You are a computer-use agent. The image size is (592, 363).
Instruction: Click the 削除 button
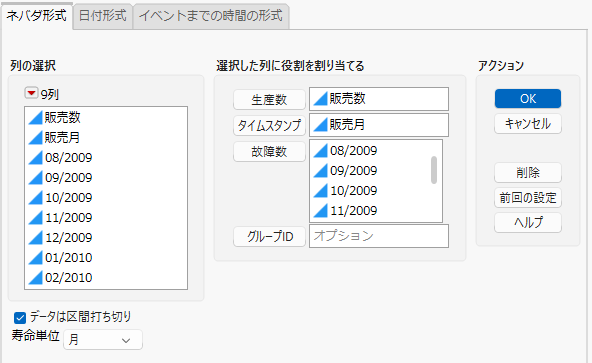(x=528, y=173)
